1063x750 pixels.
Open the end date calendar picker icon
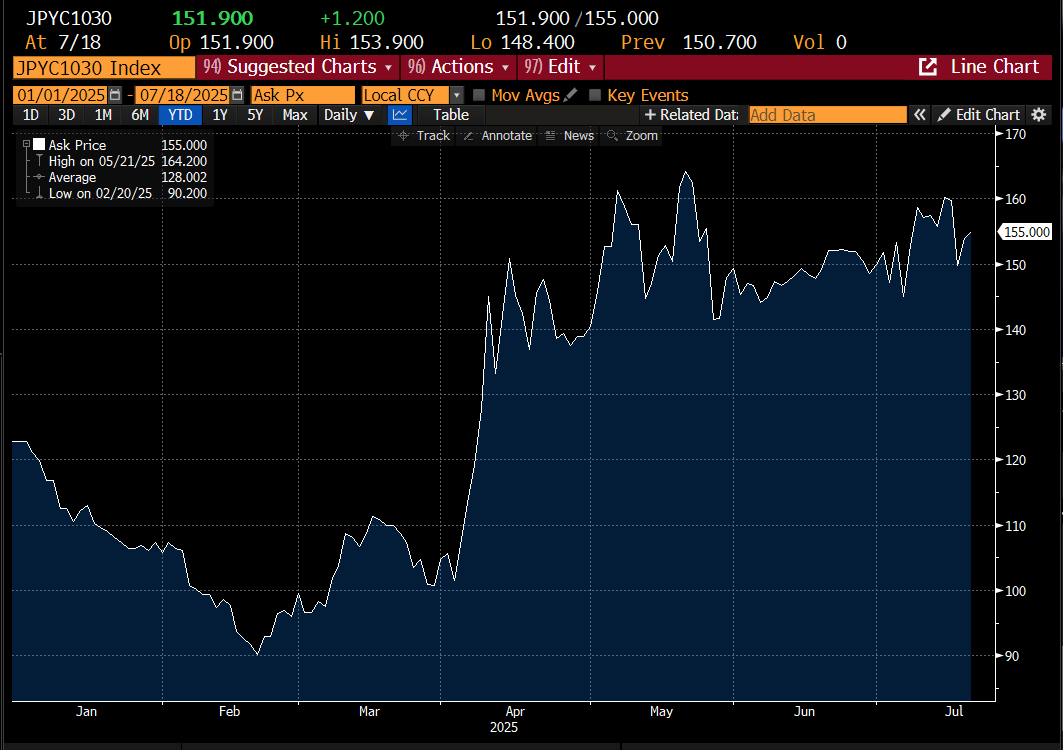click(x=237, y=95)
